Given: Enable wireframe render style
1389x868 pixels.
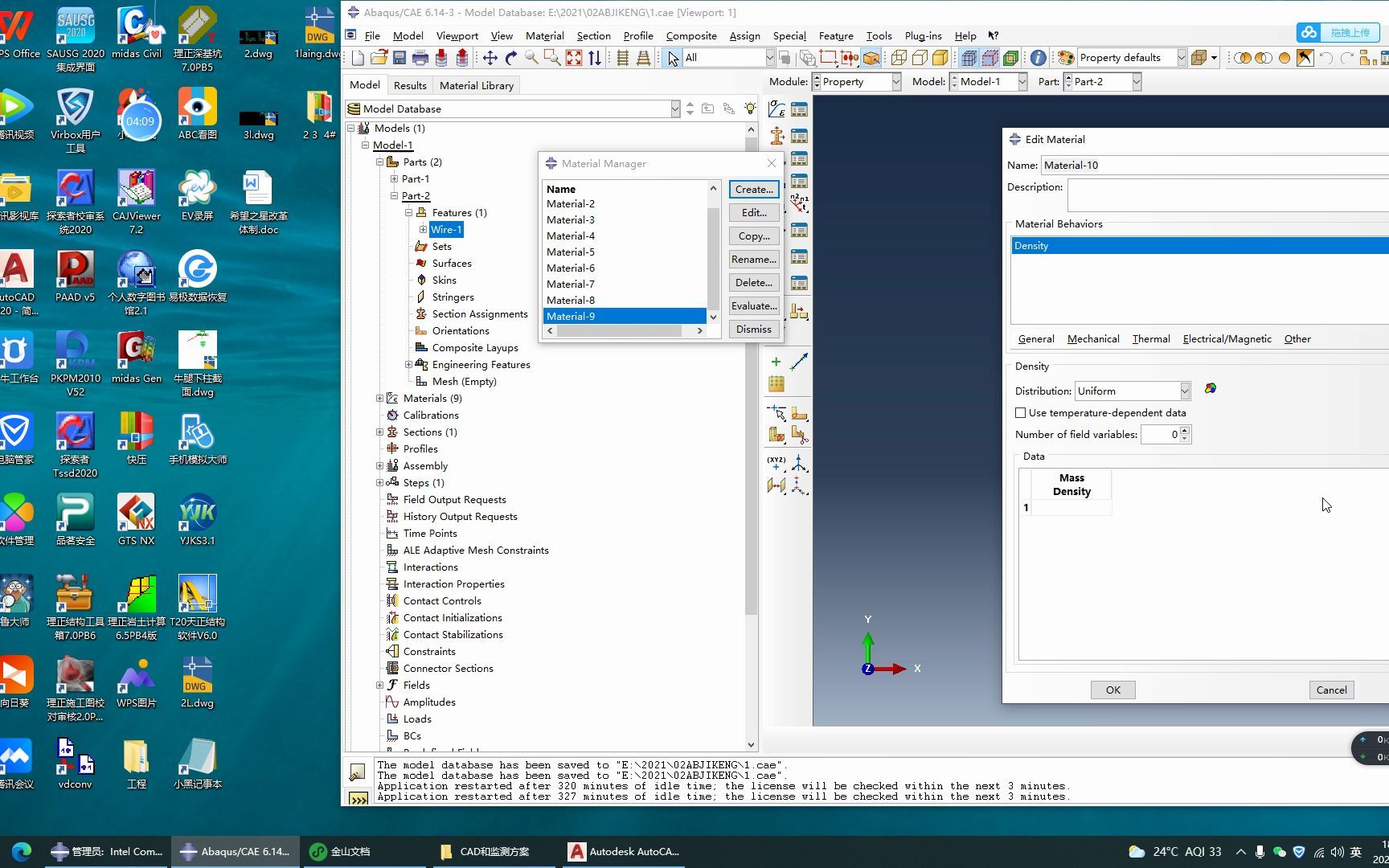Looking at the screenshot, I should pyautogui.click(x=899, y=58).
